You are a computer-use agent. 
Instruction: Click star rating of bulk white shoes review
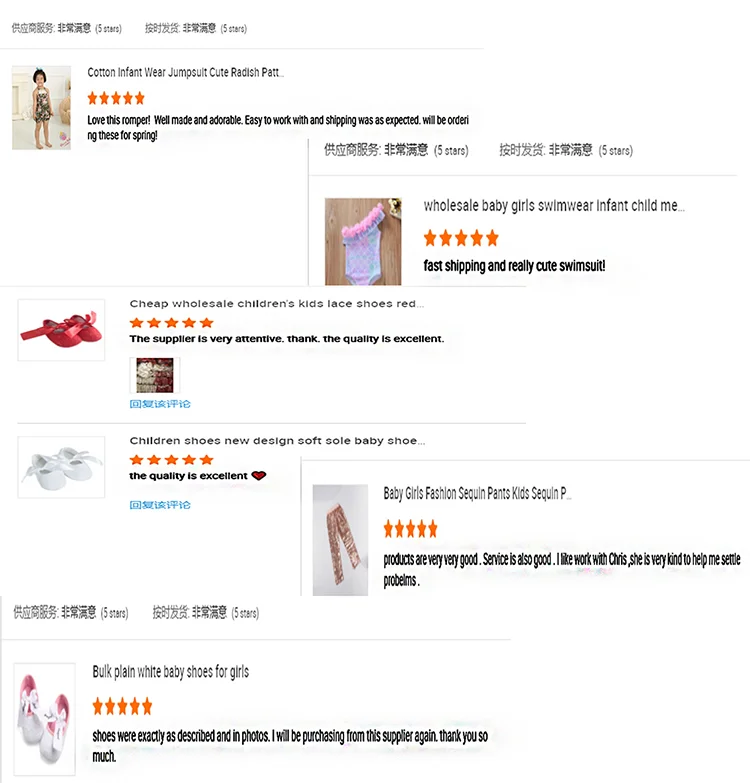[x=122, y=707]
